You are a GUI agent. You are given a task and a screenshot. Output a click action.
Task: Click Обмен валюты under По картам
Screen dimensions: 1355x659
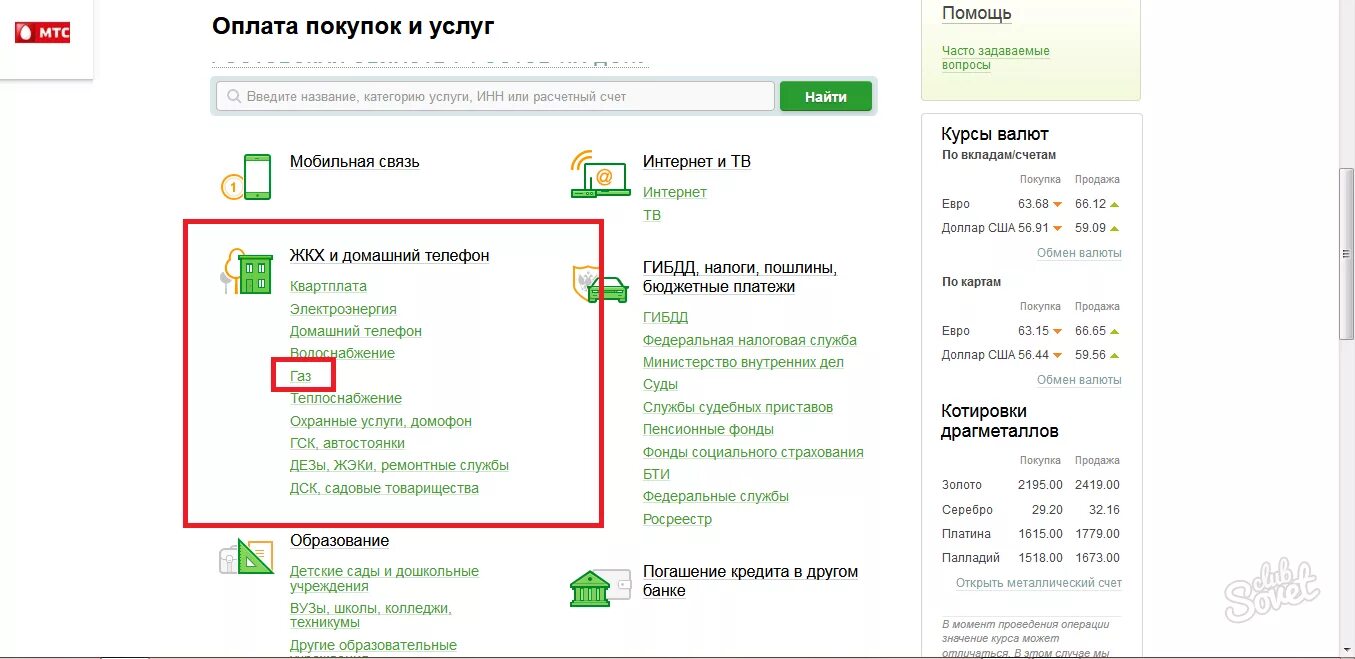pyautogui.click(x=1079, y=380)
